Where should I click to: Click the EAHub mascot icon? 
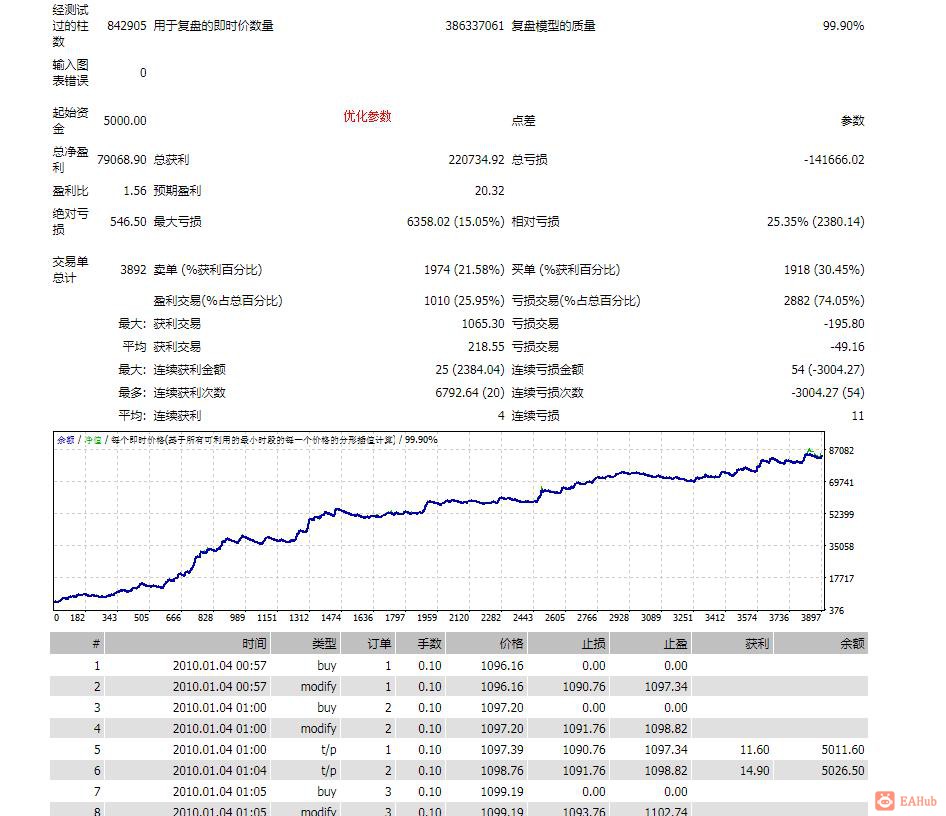(884, 800)
